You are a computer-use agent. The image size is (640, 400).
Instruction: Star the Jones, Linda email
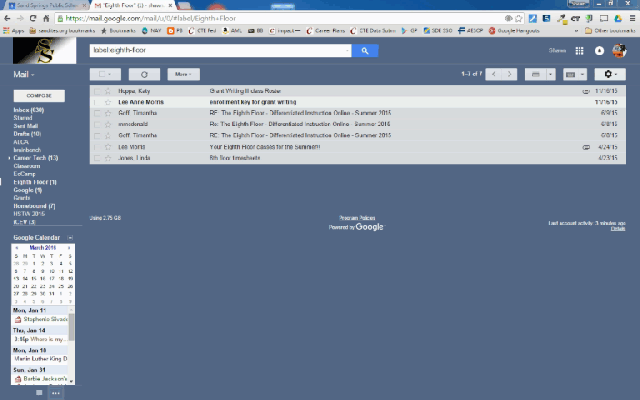point(109,157)
